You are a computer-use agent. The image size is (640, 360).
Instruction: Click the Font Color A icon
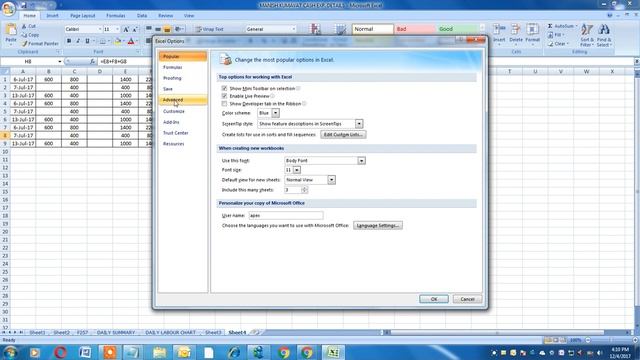[x=131, y=41]
